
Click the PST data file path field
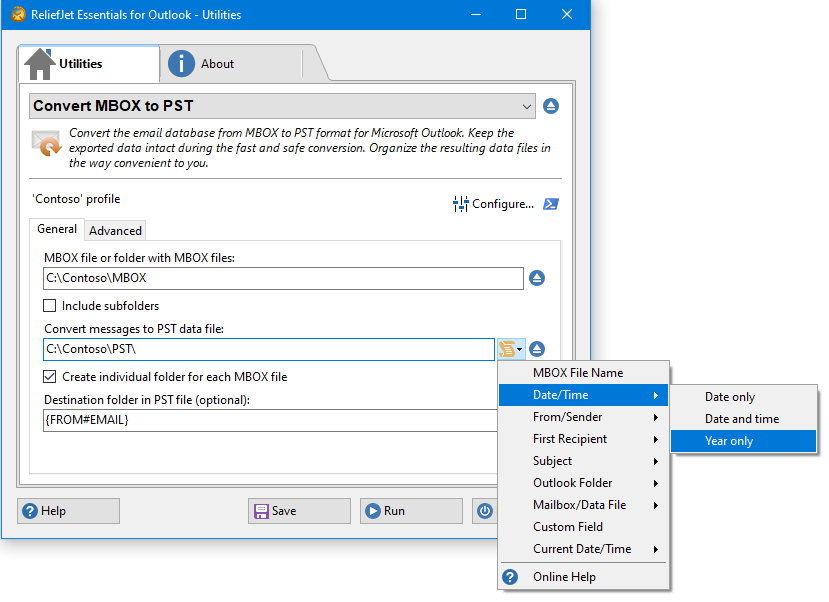[269, 349]
